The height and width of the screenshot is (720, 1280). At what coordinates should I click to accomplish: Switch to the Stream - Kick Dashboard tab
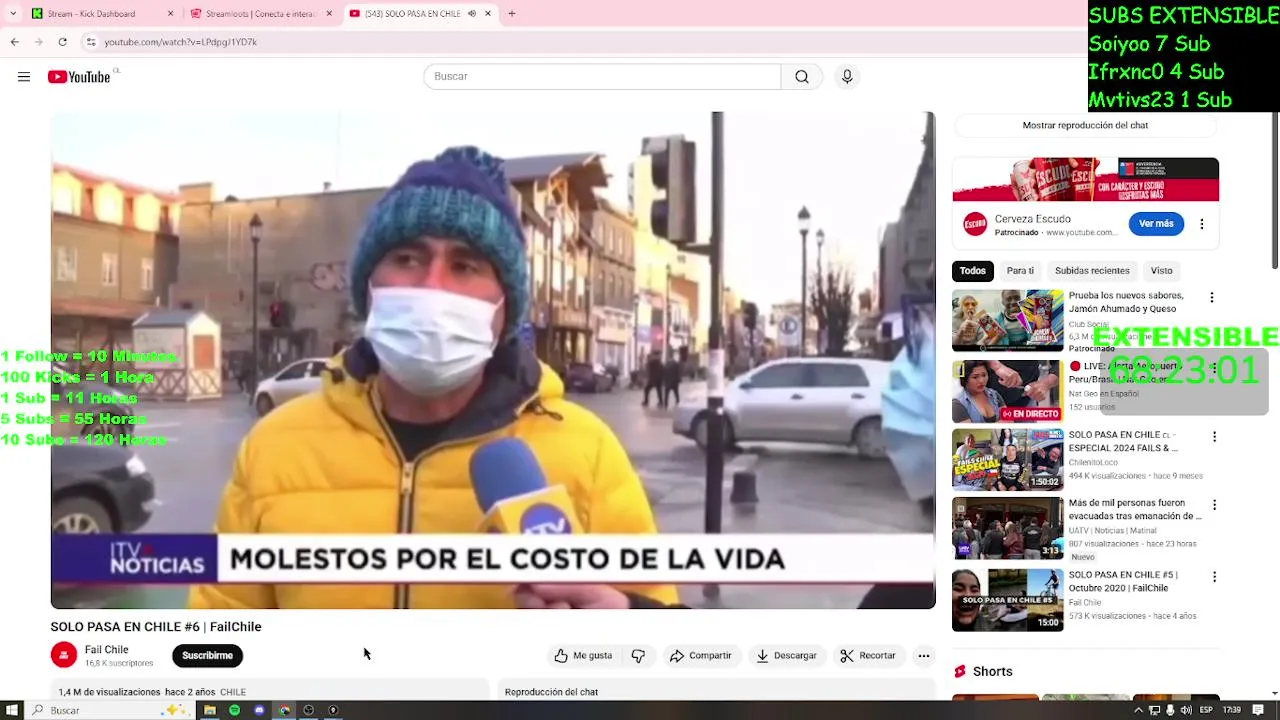click(91, 14)
